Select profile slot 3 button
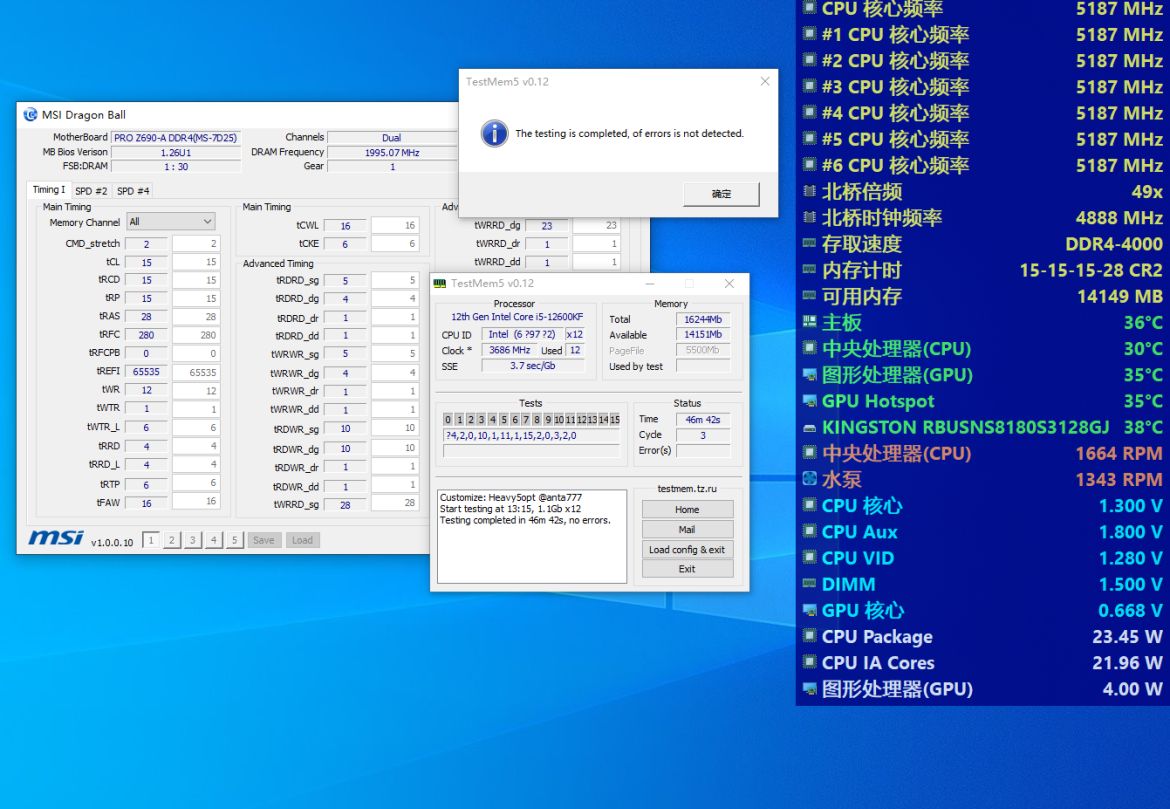Viewport: 1170px width, 809px height. [x=193, y=540]
